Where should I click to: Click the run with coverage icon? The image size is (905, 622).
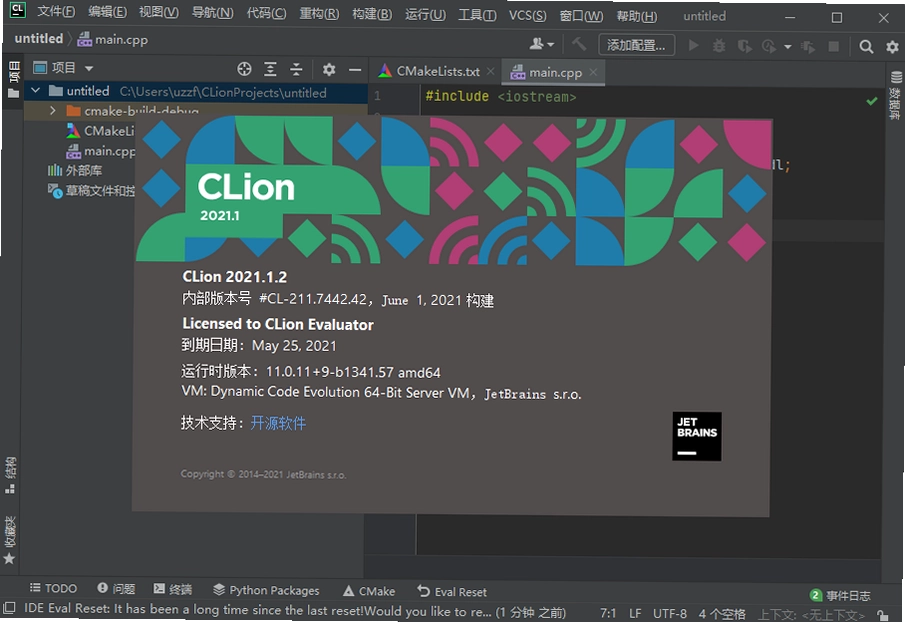click(x=745, y=46)
